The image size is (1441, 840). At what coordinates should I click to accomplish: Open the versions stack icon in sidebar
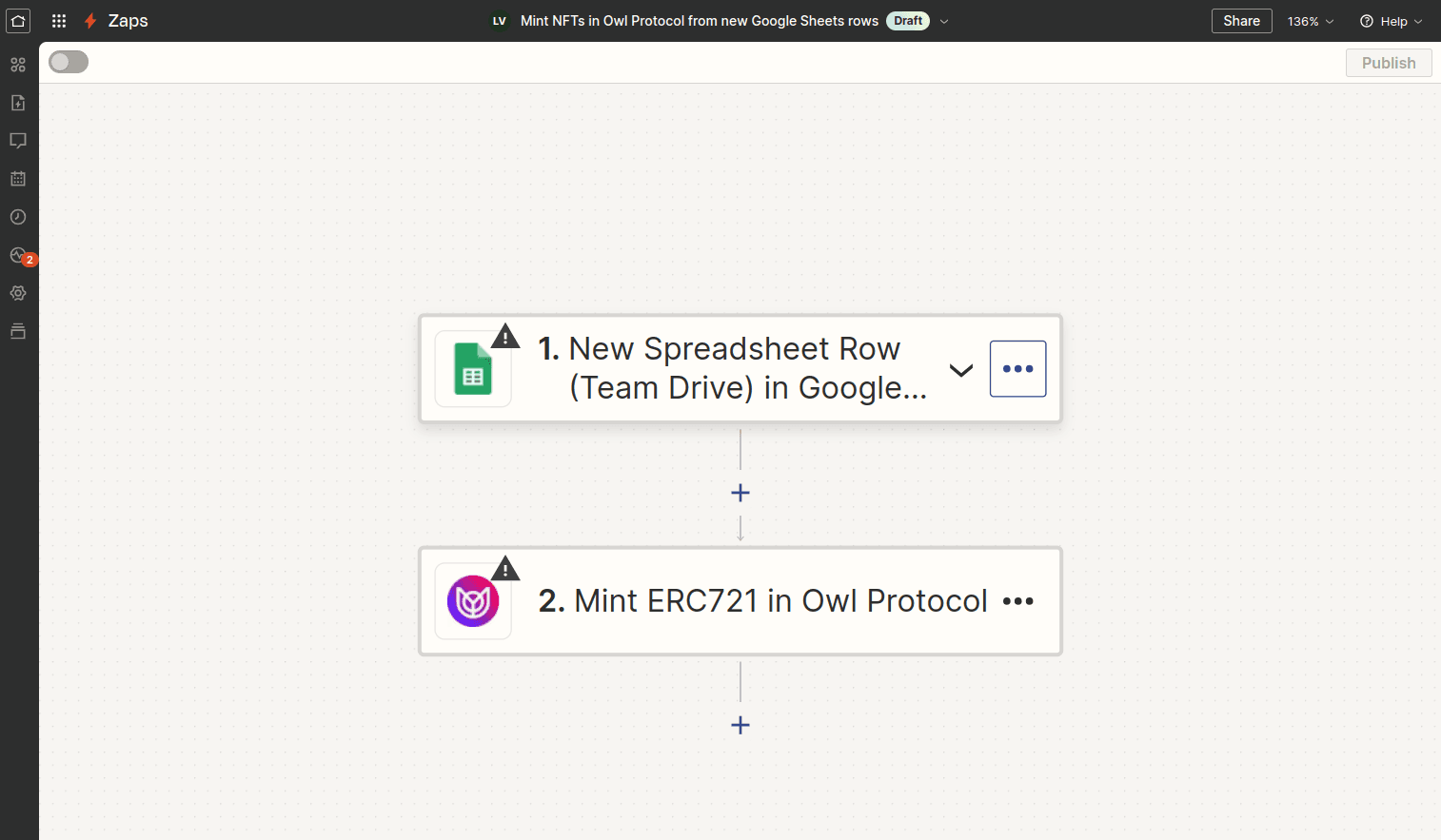click(18, 331)
